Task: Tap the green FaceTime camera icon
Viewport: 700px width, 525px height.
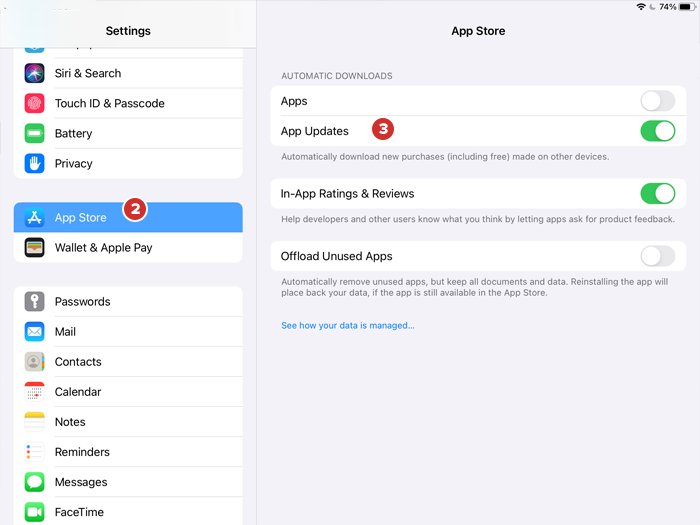Action: click(x=35, y=512)
